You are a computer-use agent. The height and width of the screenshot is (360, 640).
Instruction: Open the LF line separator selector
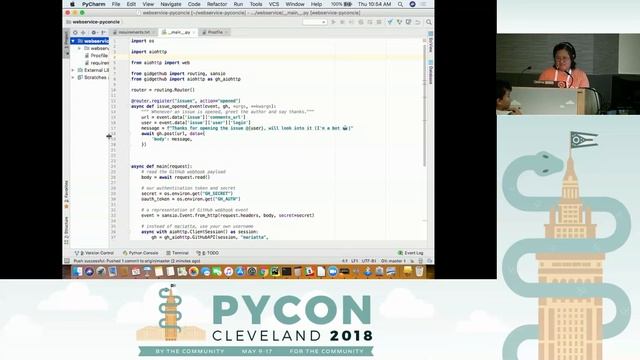tap(354, 260)
